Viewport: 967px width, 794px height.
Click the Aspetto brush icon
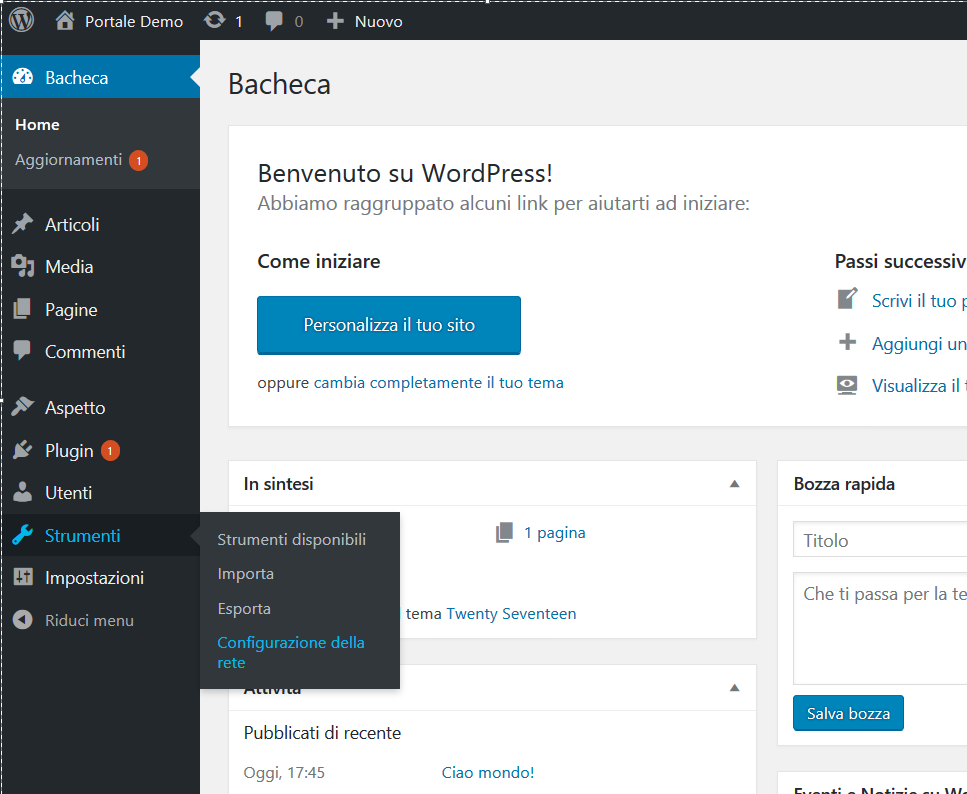pos(22,408)
